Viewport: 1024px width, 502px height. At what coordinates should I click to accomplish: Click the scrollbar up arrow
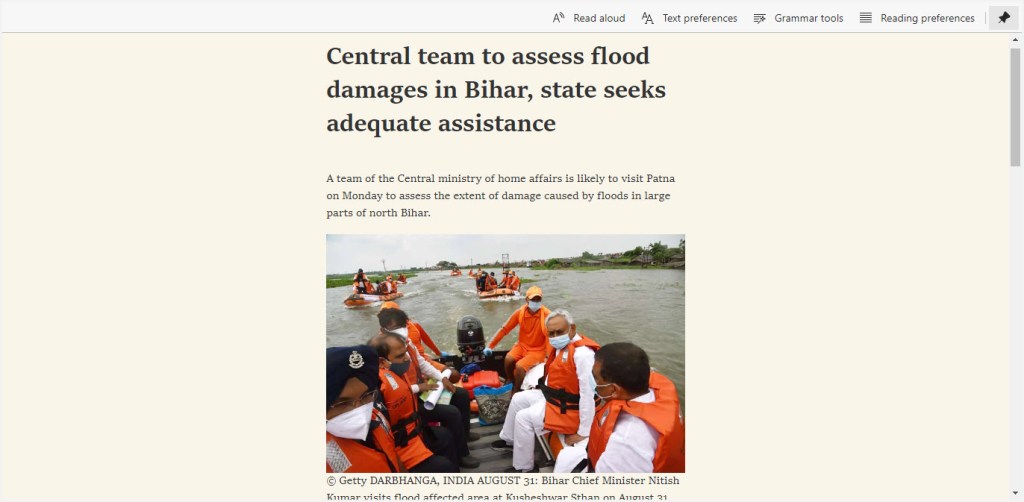1015,39
